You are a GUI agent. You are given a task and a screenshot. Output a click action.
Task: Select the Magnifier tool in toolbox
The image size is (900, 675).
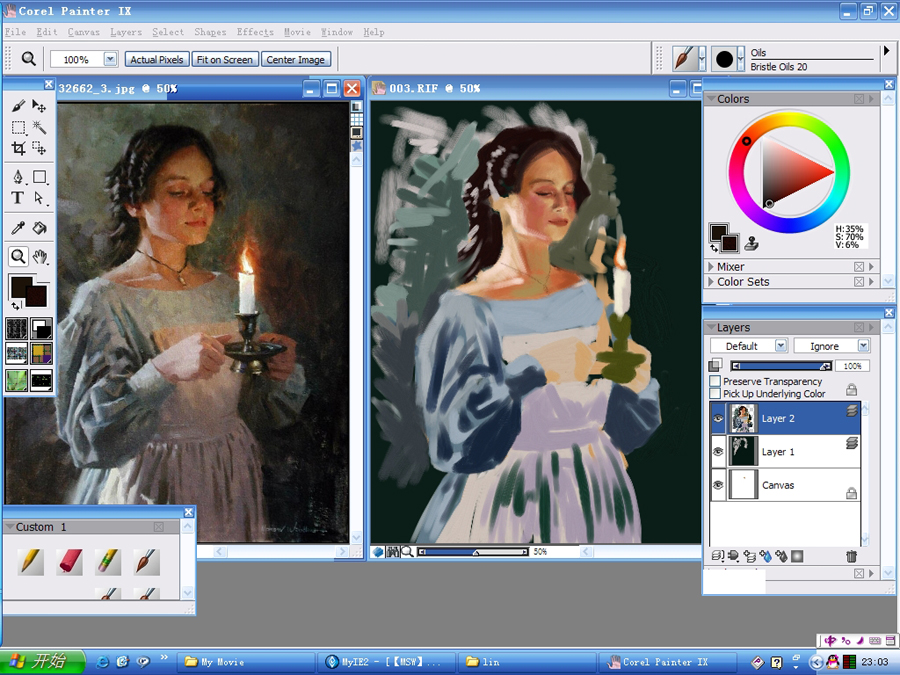tap(18, 256)
